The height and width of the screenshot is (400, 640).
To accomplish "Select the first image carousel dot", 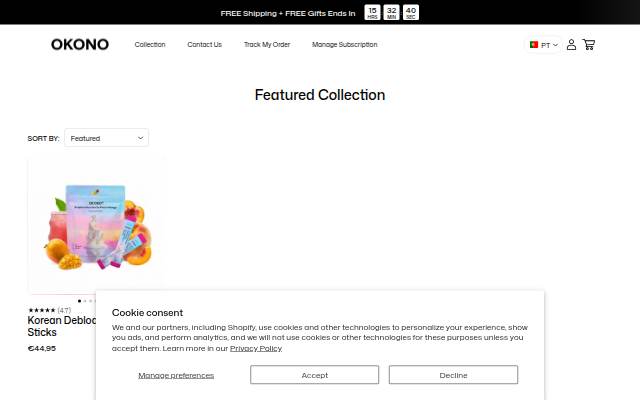I will (x=79, y=301).
